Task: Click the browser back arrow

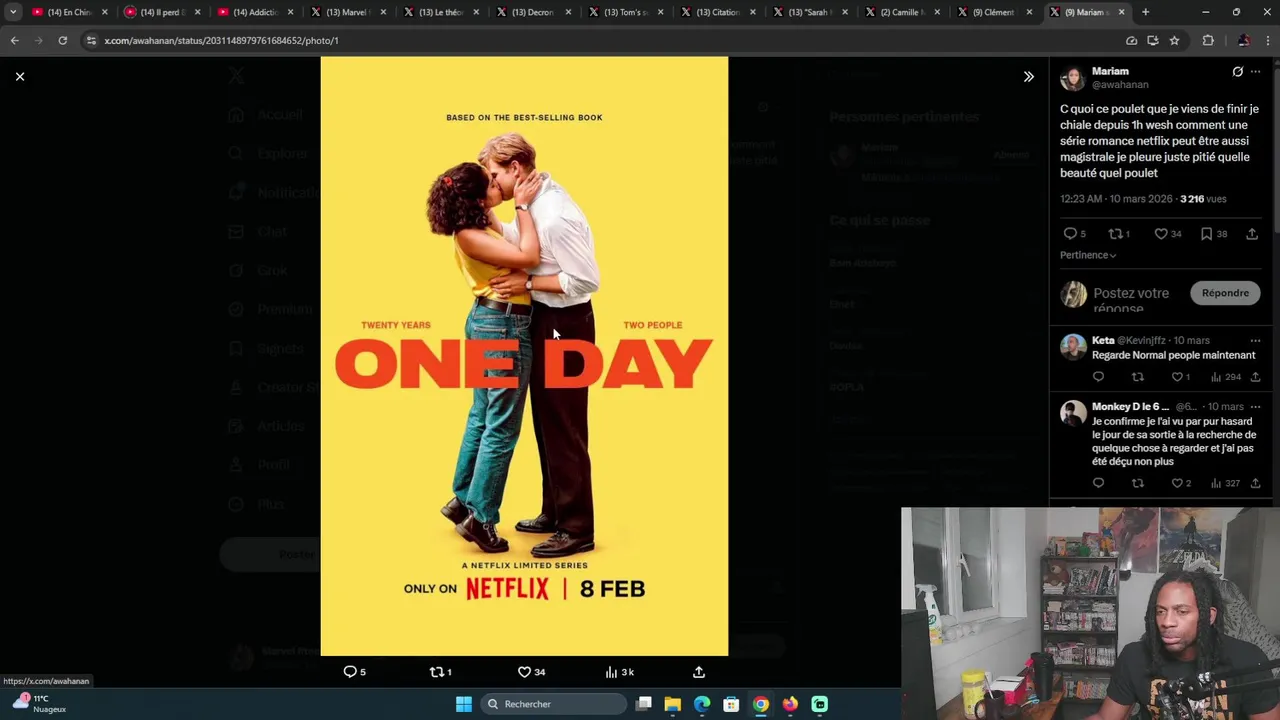Action: pyautogui.click(x=14, y=40)
